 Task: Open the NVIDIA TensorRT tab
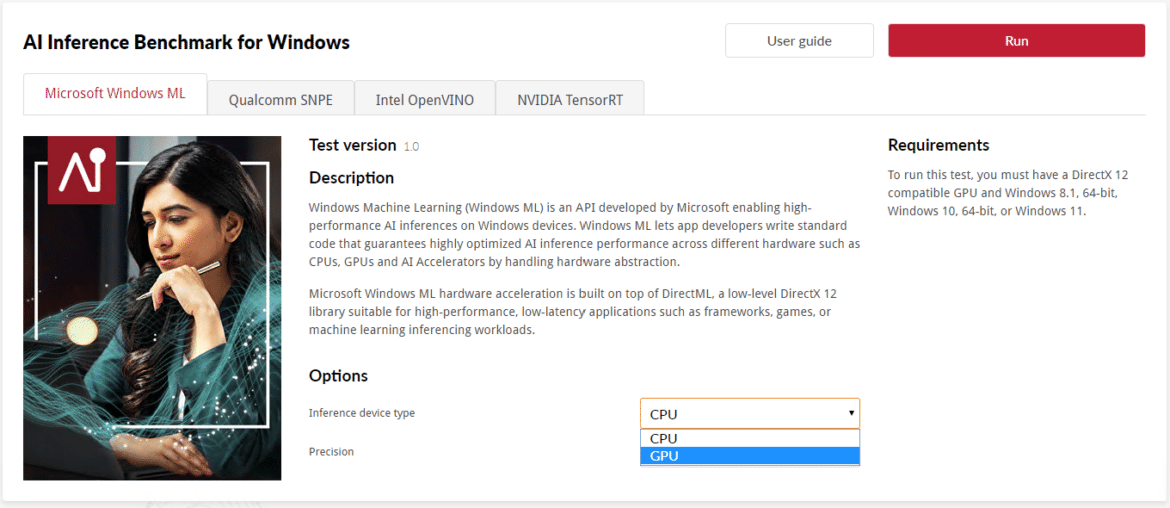click(x=570, y=100)
